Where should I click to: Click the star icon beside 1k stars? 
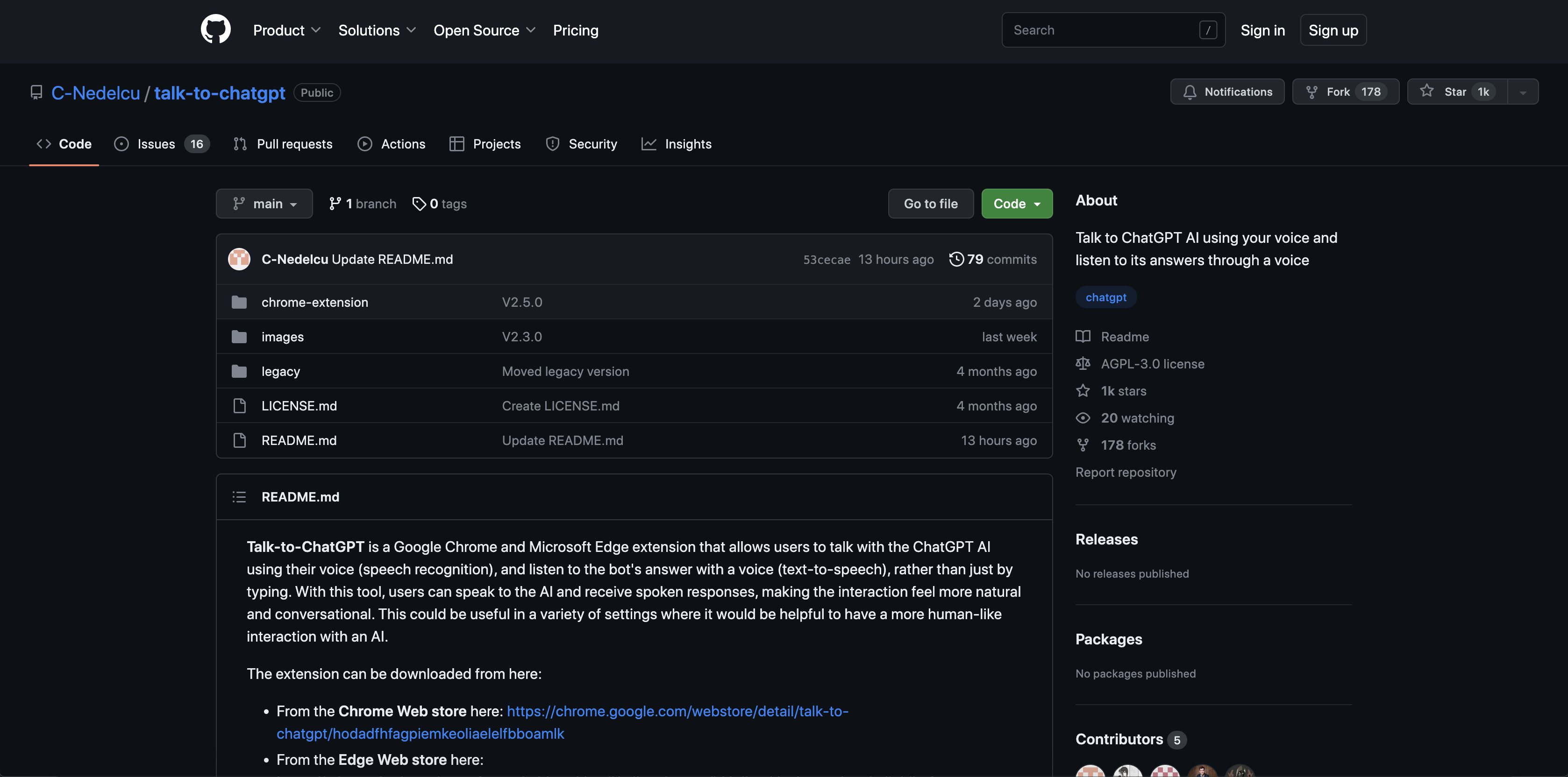coord(1083,391)
